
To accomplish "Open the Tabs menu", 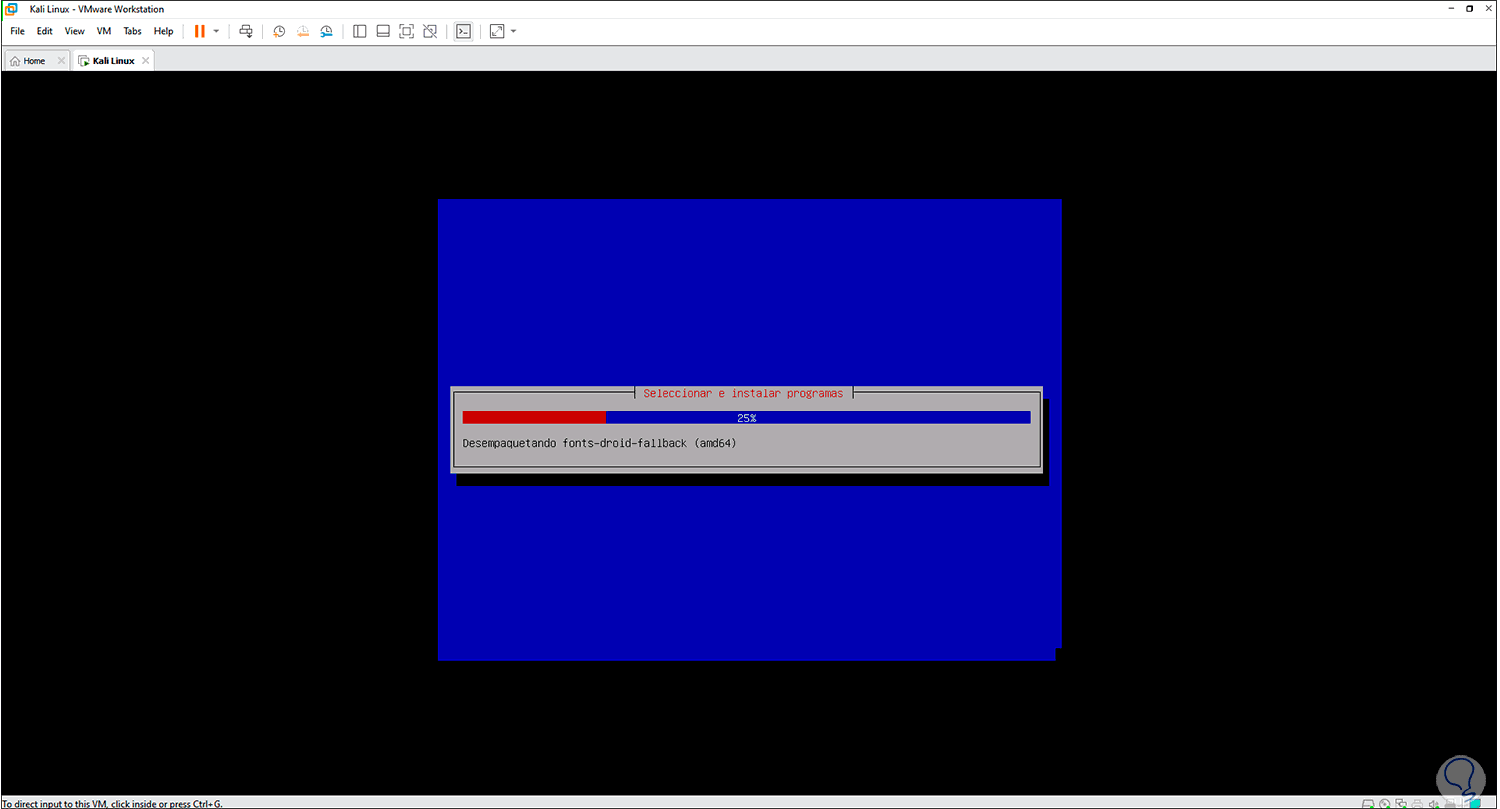I will [133, 31].
